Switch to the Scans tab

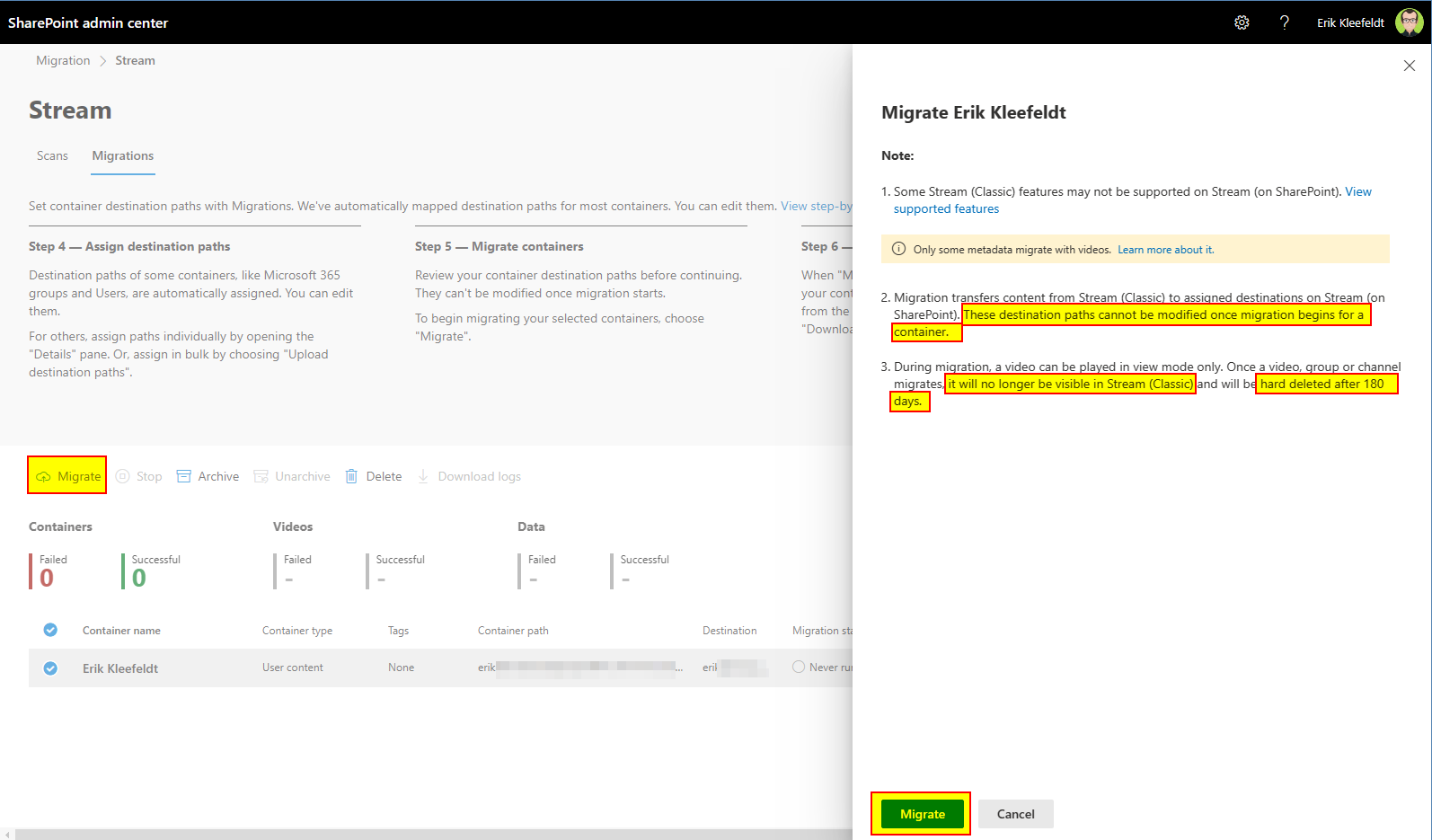(x=52, y=155)
